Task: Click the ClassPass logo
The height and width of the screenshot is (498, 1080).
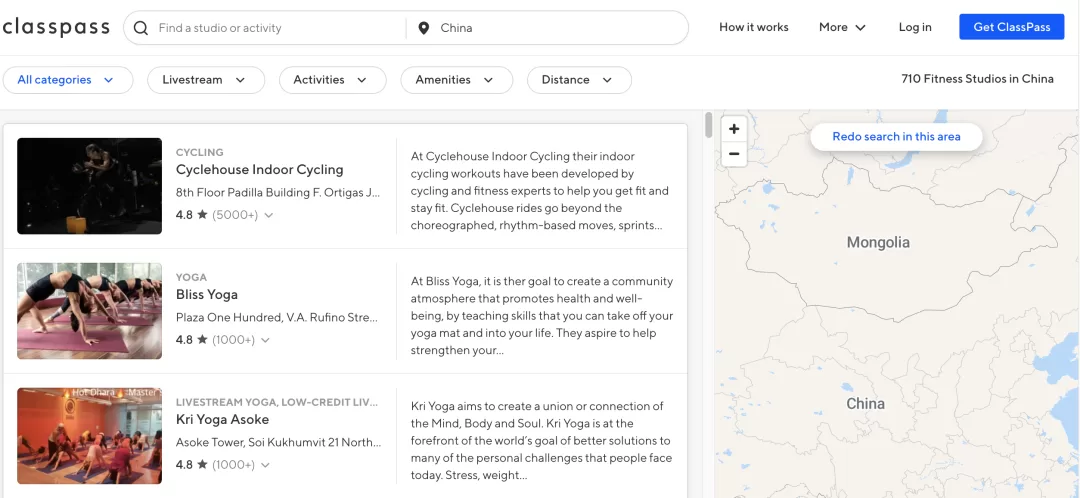Action: [x=55, y=28]
